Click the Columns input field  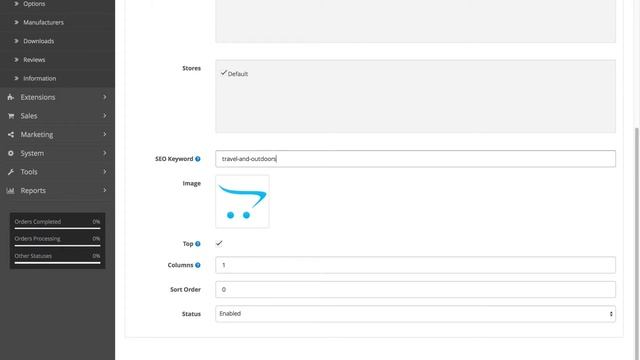click(416, 265)
